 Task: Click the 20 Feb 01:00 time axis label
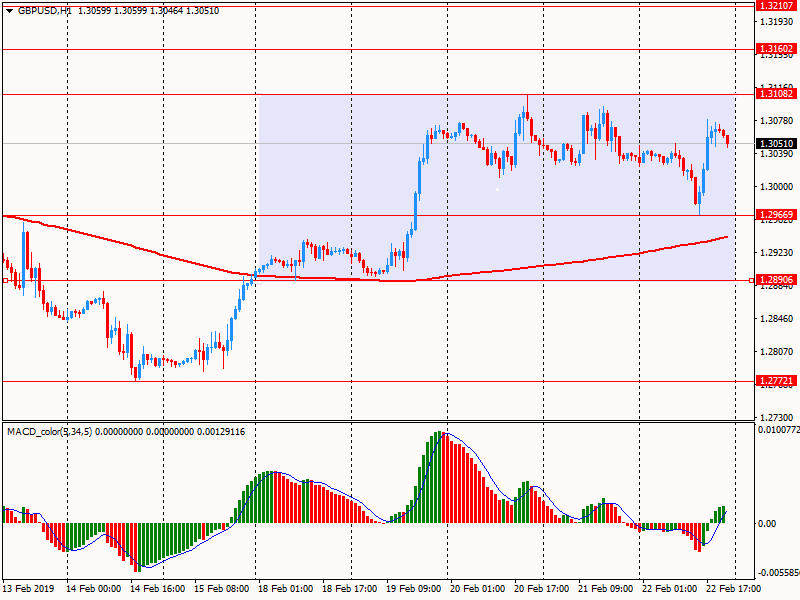click(475, 589)
